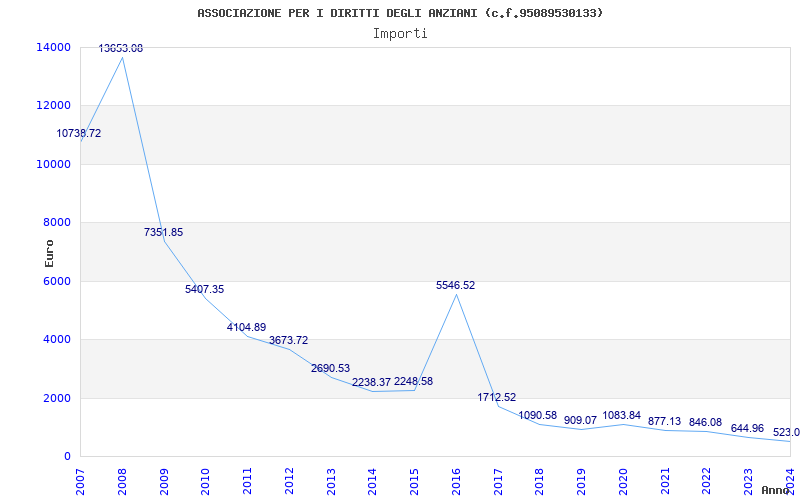Viewport: 800px width, 500px height.
Task: Click the x-axis year 2009
Action: pyautogui.click(x=164, y=482)
